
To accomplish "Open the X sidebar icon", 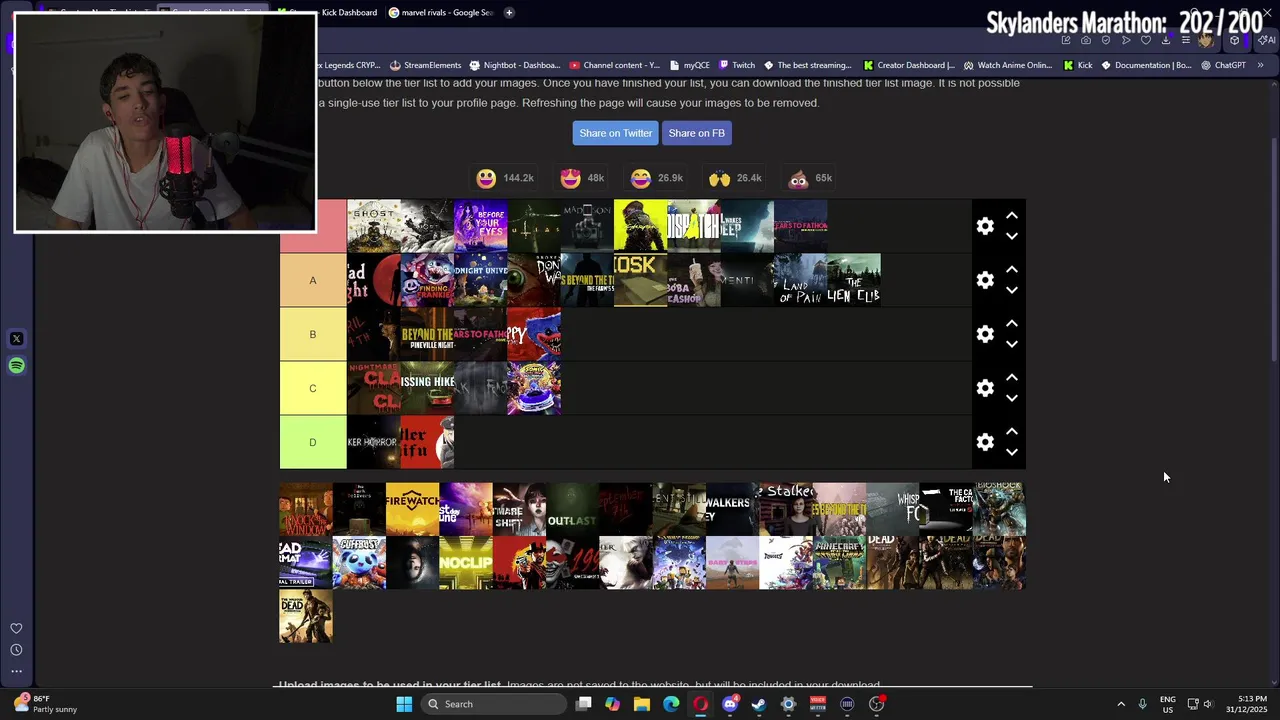I will point(16,339).
